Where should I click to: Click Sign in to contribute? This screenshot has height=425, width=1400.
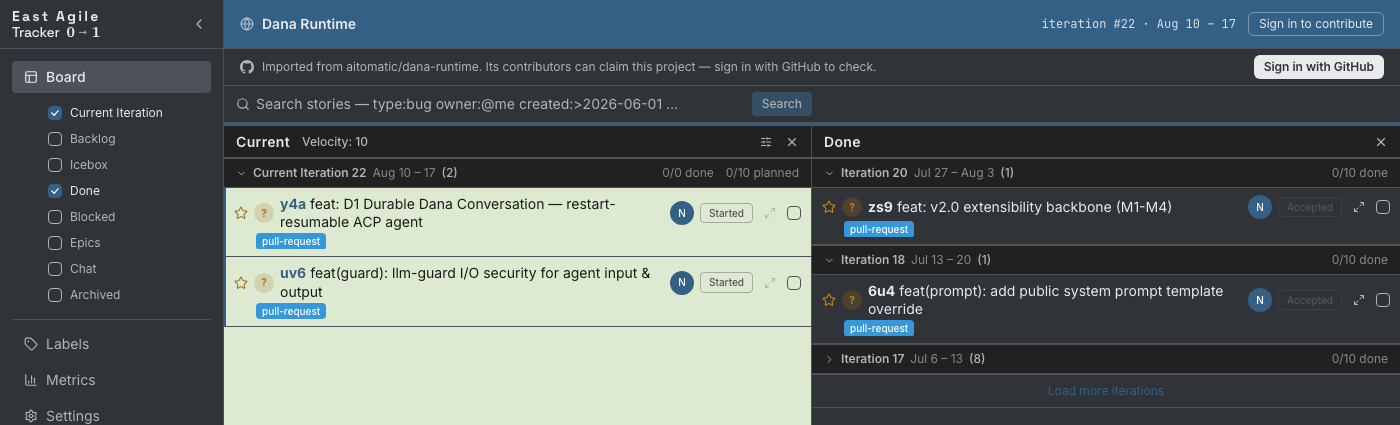[x=1315, y=24]
